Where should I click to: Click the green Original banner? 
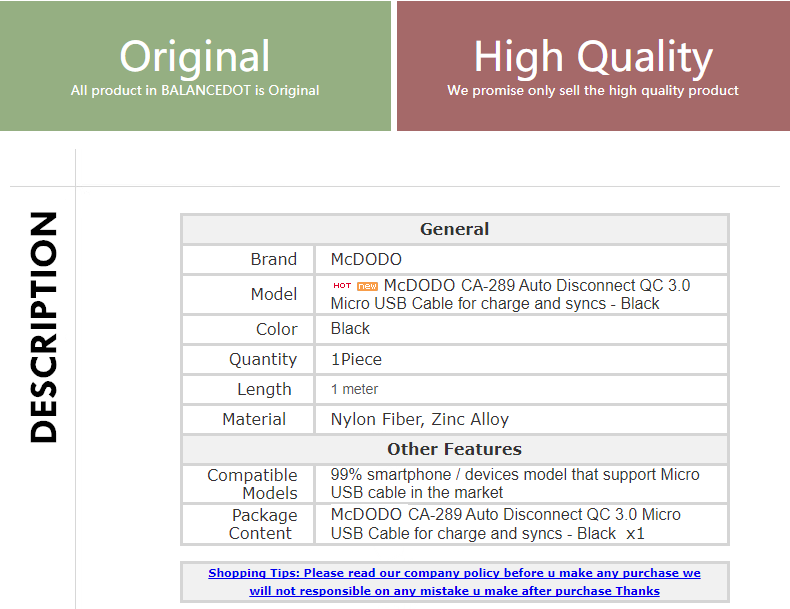(195, 66)
